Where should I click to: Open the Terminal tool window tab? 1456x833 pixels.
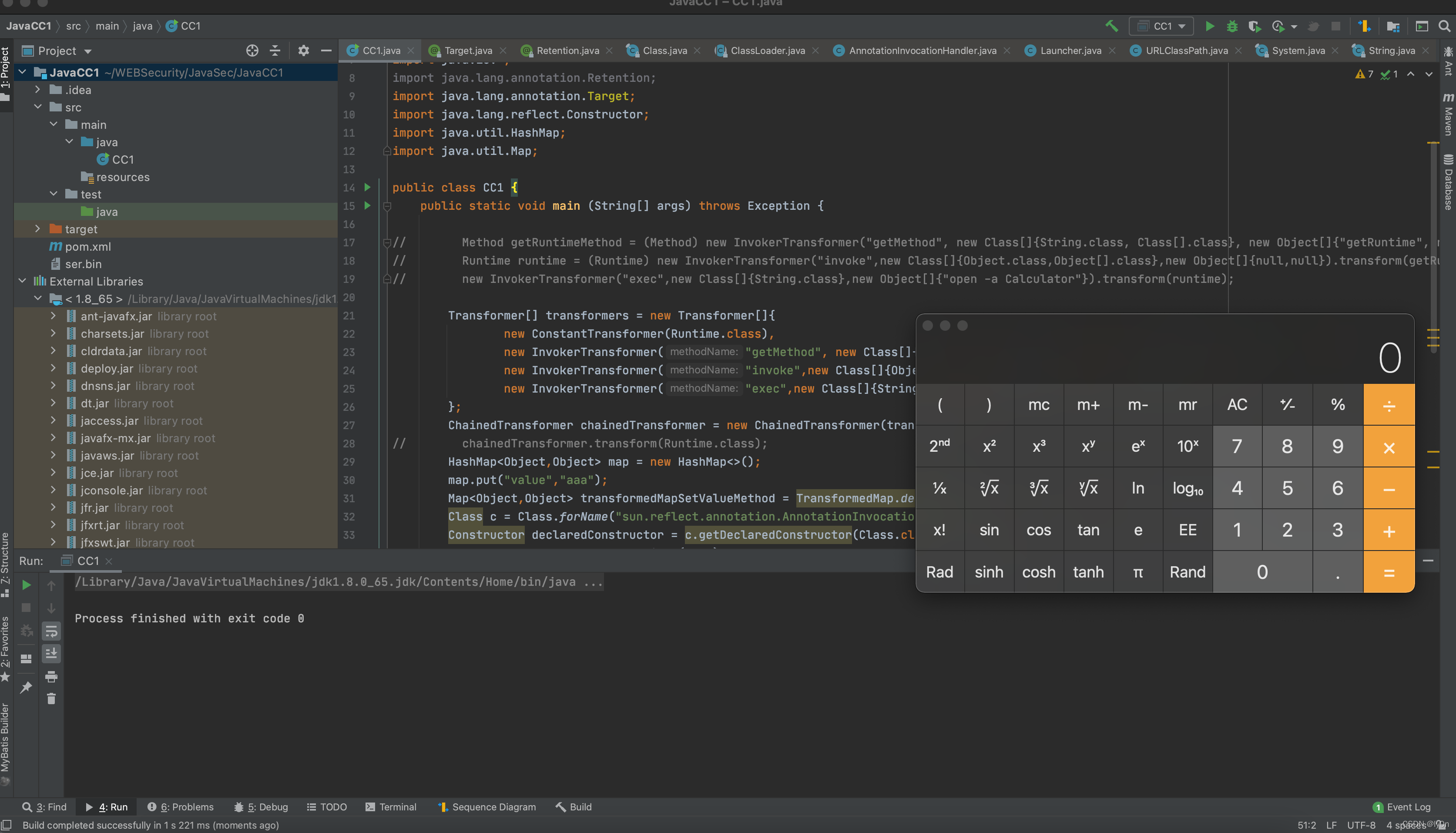point(391,807)
